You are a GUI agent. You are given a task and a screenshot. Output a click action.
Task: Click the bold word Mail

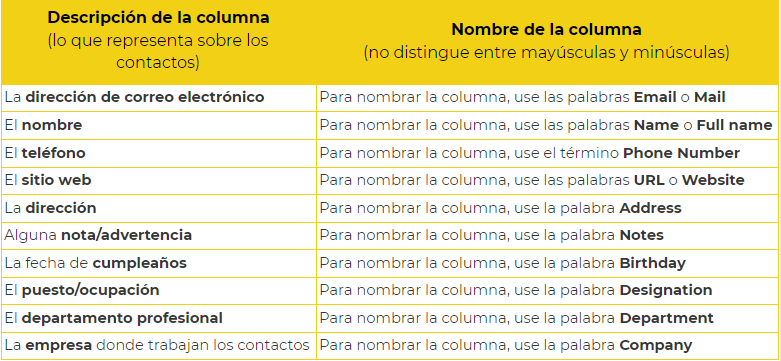[x=710, y=97]
